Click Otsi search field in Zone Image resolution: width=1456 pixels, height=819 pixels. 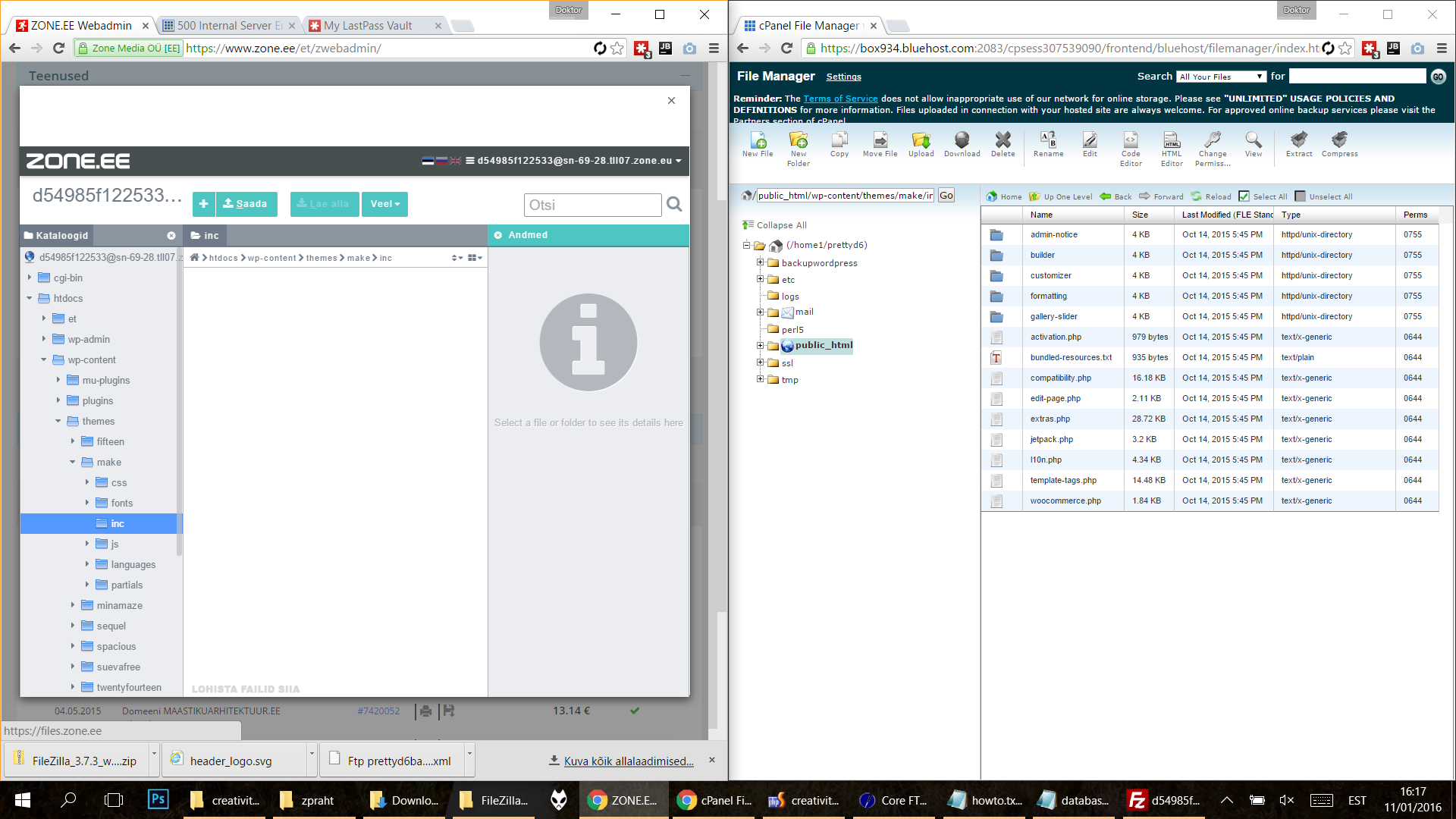click(x=593, y=205)
